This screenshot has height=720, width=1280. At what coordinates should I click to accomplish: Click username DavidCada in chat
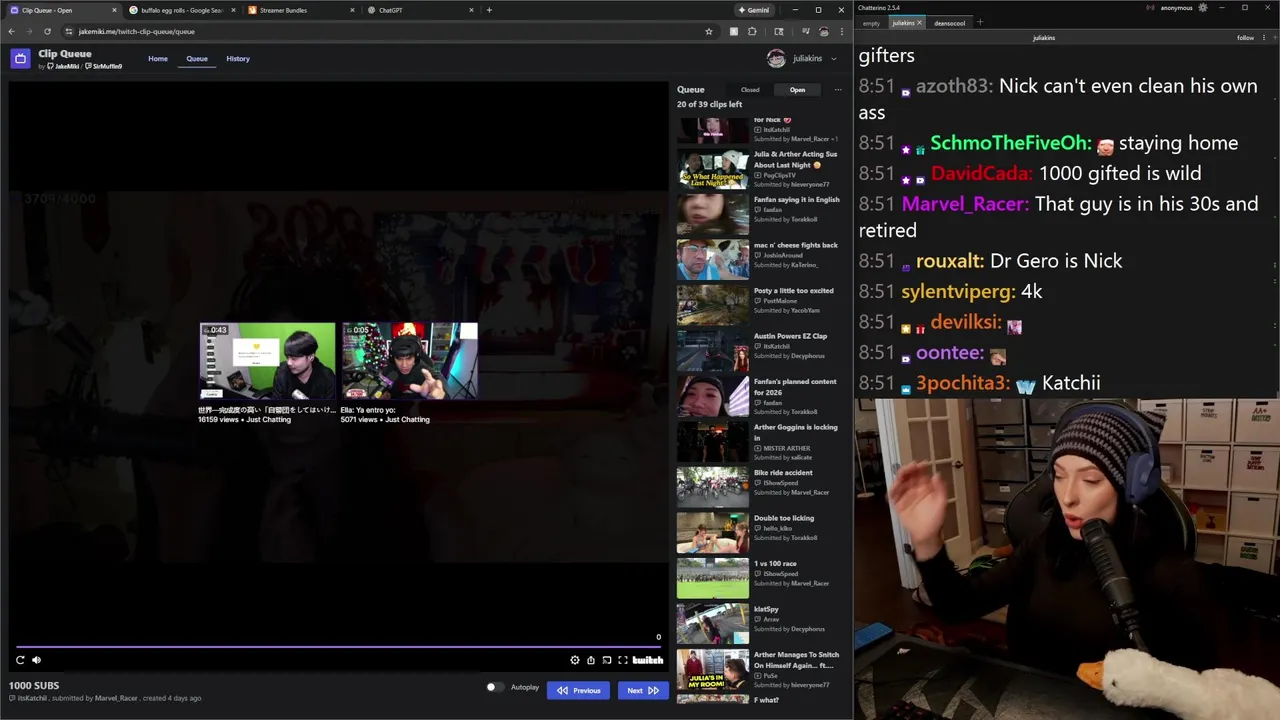(982, 173)
